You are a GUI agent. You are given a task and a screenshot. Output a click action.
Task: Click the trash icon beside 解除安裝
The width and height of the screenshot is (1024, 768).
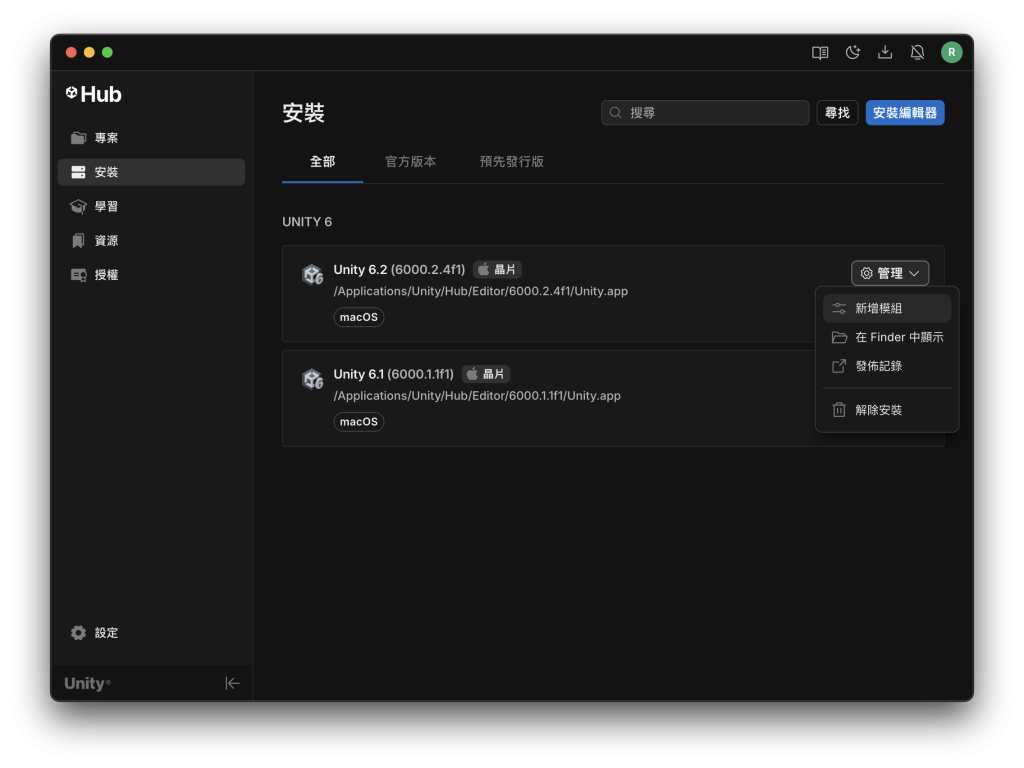pos(839,409)
